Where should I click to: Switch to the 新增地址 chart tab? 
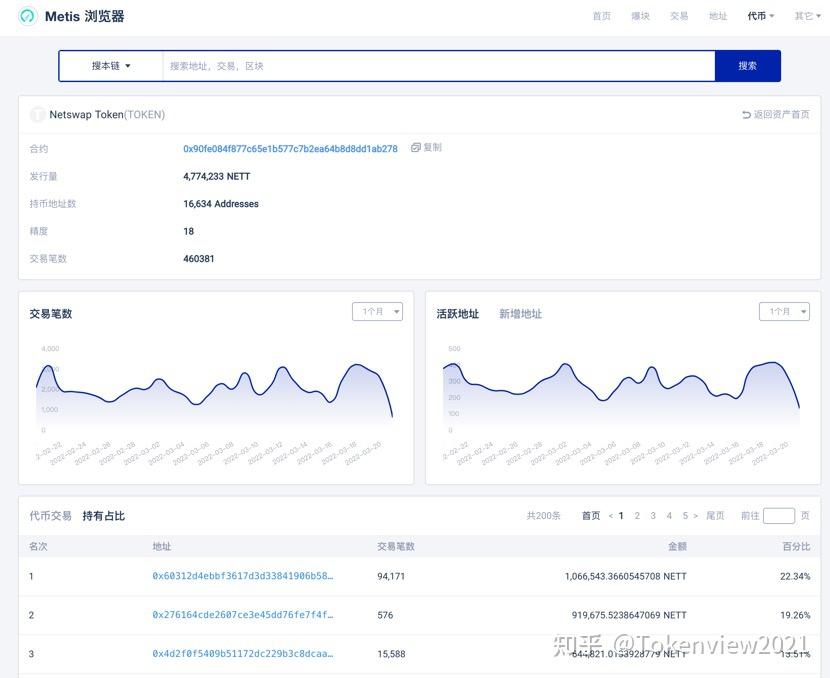[x=520, y=314]
